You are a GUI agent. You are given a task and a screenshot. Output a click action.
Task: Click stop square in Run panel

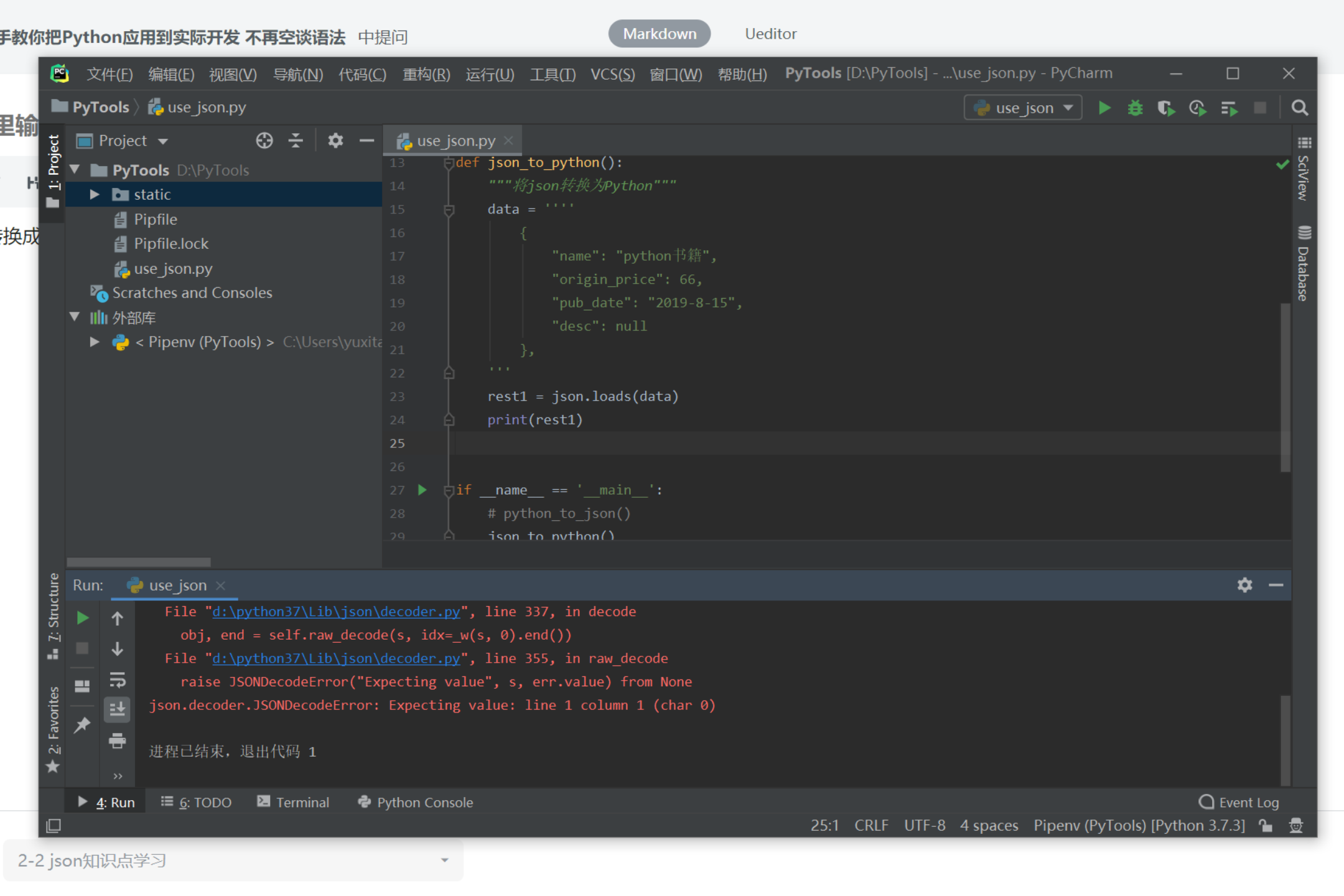click(82, 649)
